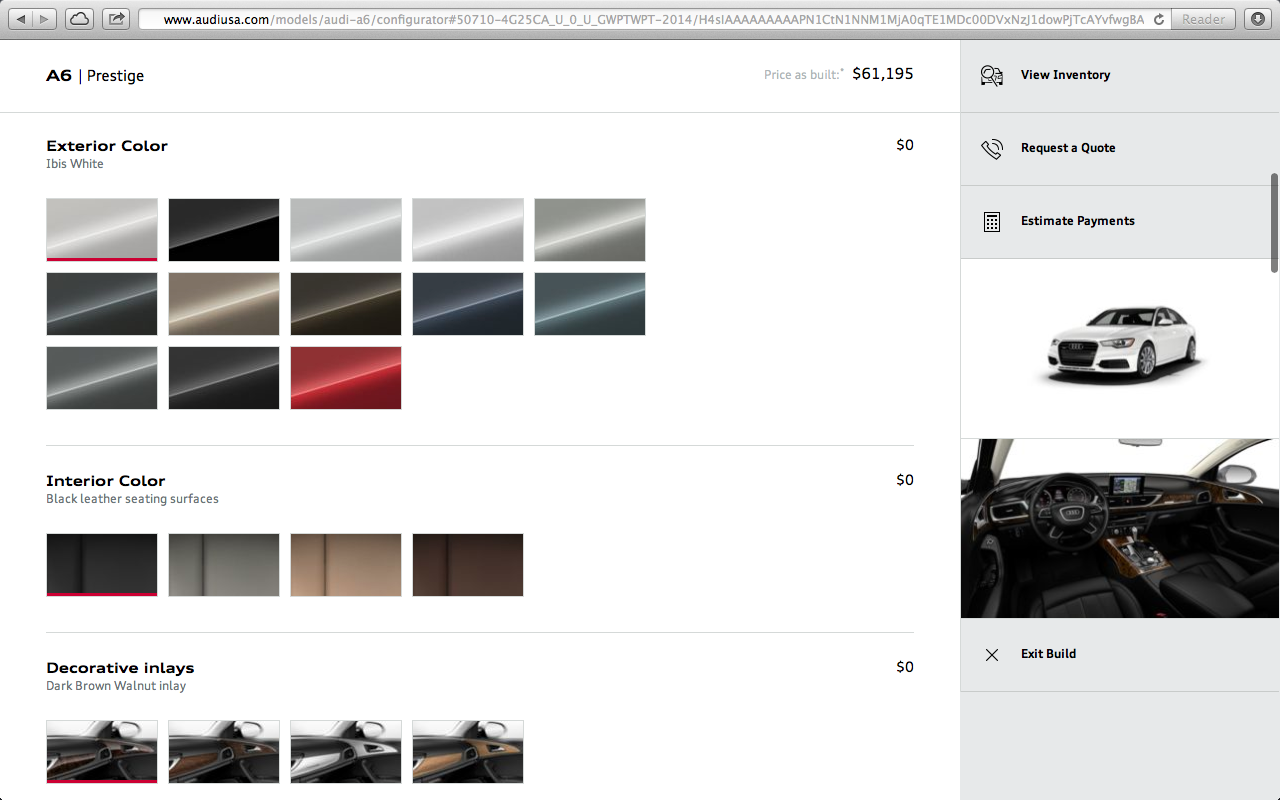Click the Decorative inlays heading
This screenshot has height=800, width=1280.
tap(120, 668)
